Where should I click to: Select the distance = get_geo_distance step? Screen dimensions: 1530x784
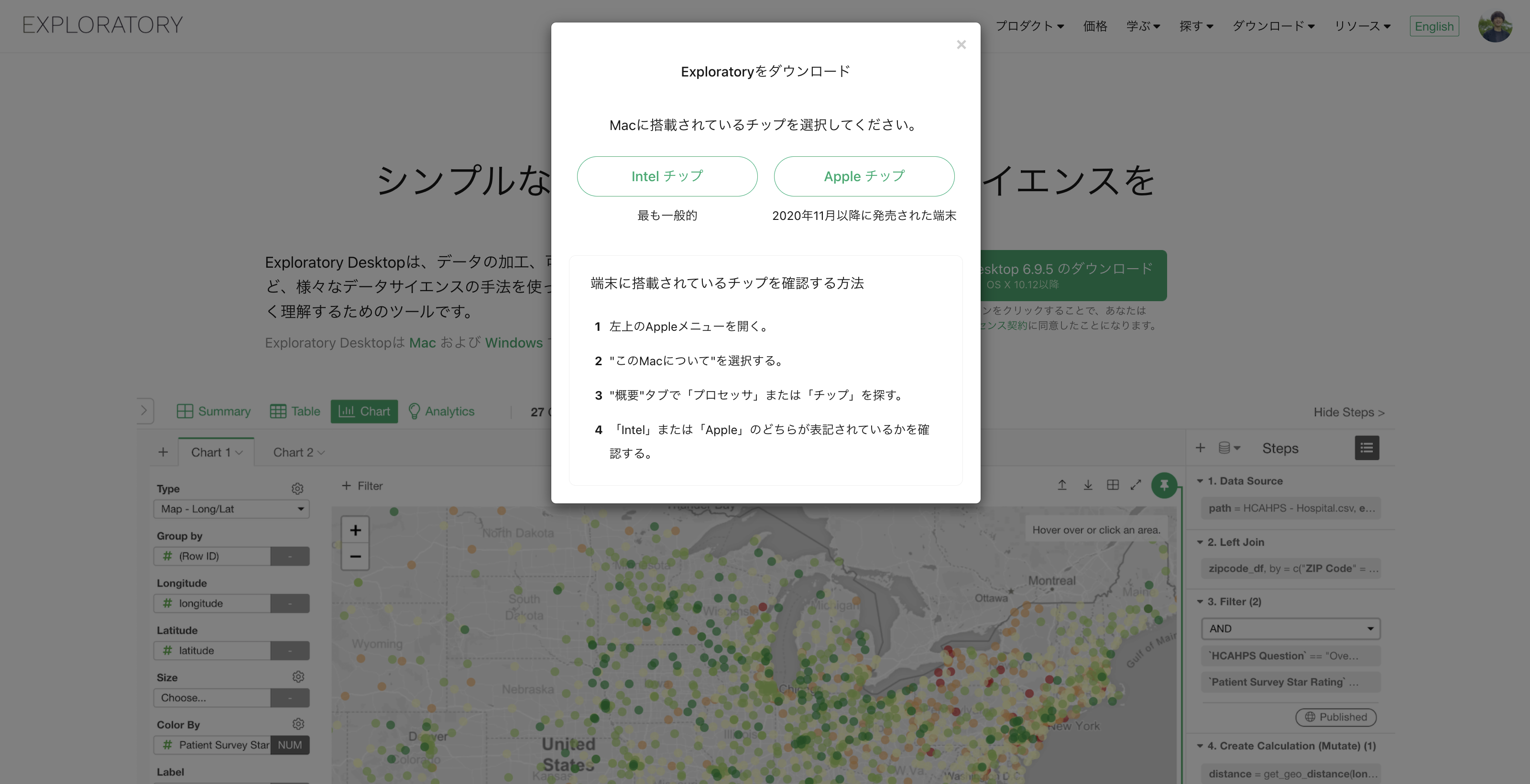(x=1290, y=774)
